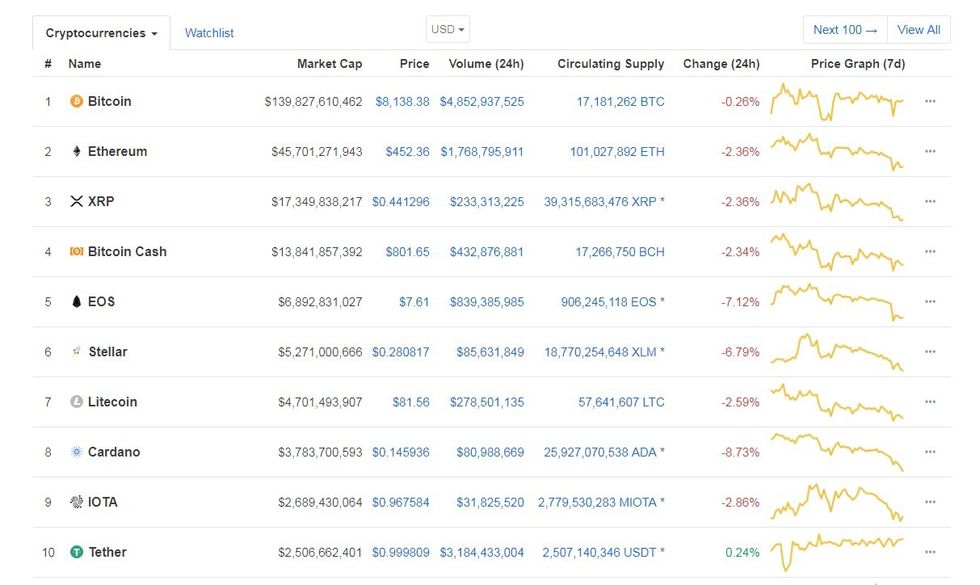This screenshot has height=585, width=980.
Task: Click the Ethereum diamond logo icon
Action: coord(76,152)
